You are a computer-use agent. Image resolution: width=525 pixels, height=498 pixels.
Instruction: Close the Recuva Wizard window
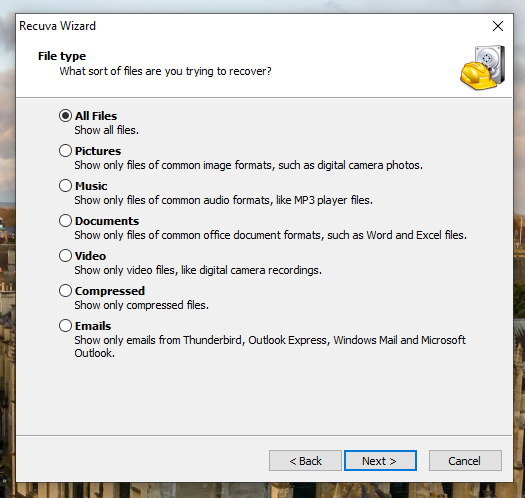click(498, 26)
